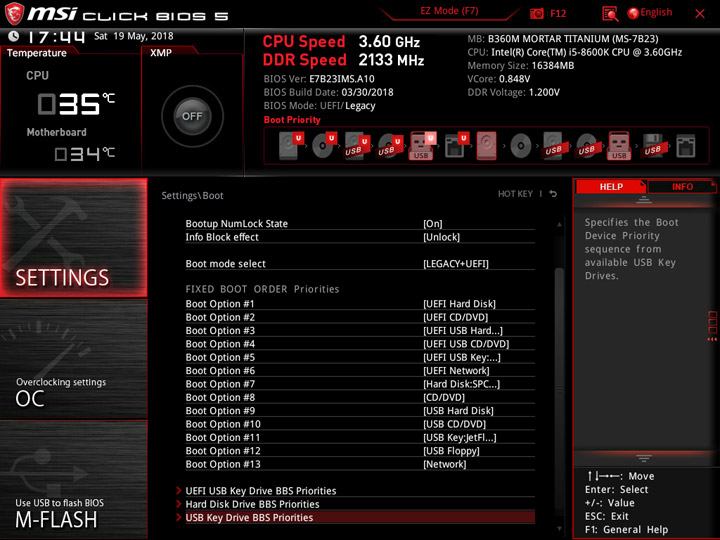Pick the legacy USB Hard Disk boot icon
720x540 pixels.
click(x=553, y=146)
